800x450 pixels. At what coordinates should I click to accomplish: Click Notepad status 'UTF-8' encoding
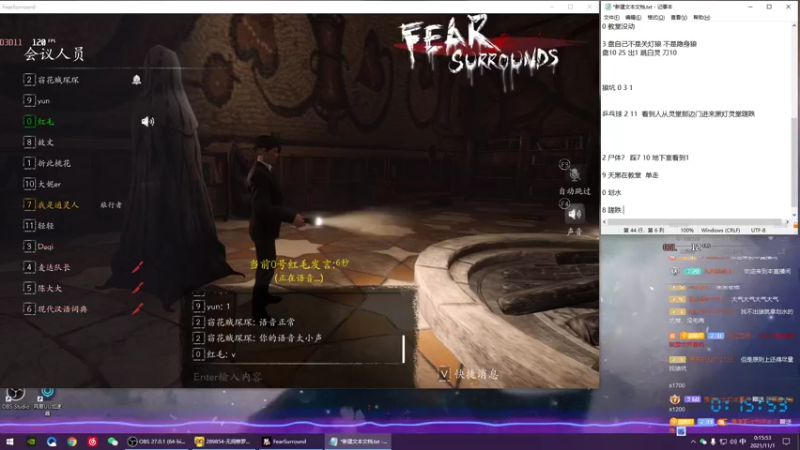tap(758, 230)
